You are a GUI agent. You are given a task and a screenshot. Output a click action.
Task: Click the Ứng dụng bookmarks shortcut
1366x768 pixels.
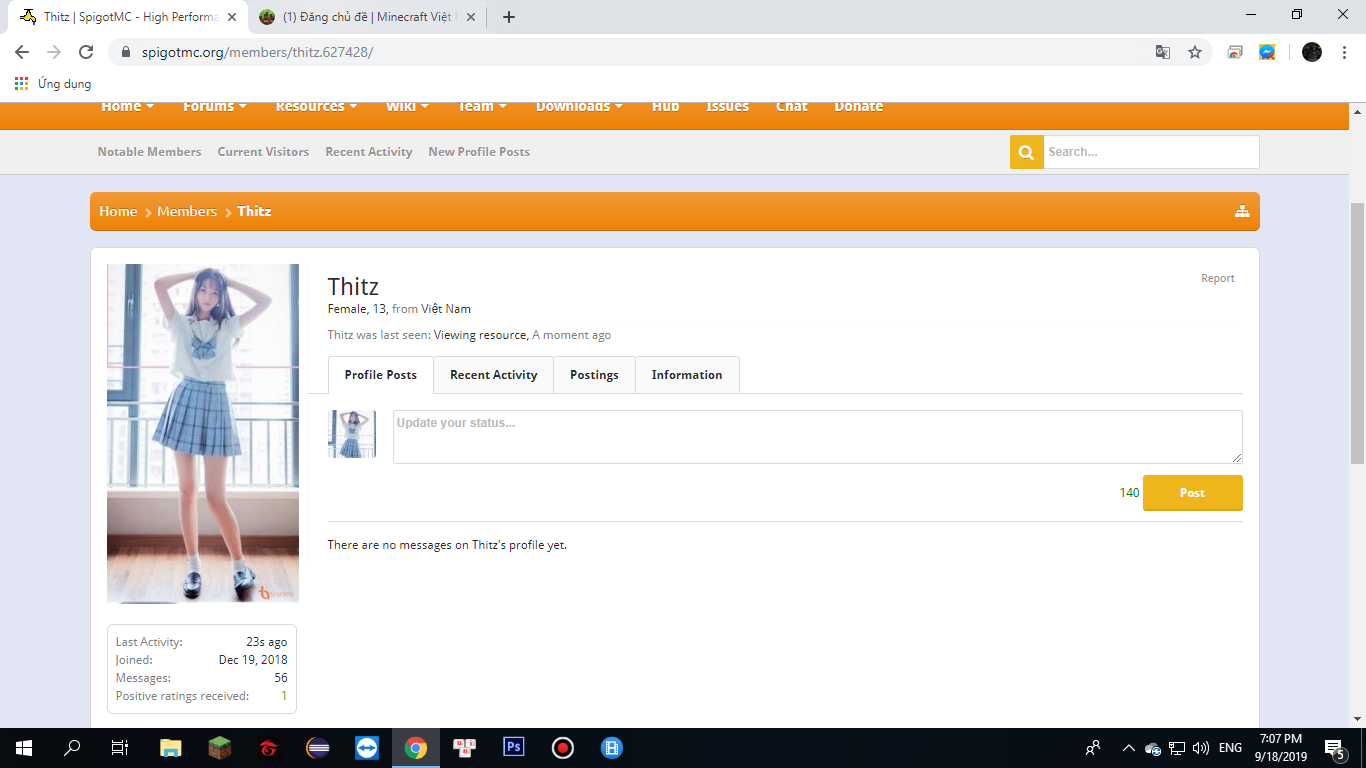(53, 84)
